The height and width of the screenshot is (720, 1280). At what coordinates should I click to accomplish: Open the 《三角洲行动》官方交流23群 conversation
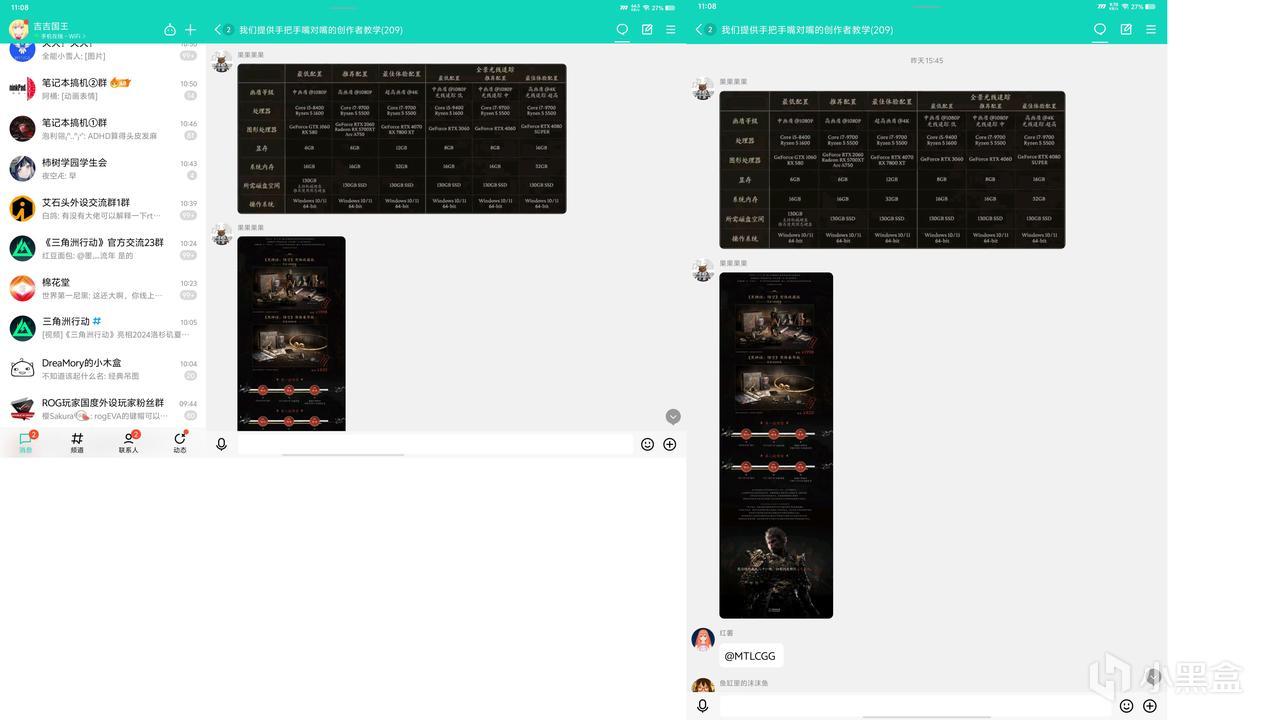pos(103,248)
